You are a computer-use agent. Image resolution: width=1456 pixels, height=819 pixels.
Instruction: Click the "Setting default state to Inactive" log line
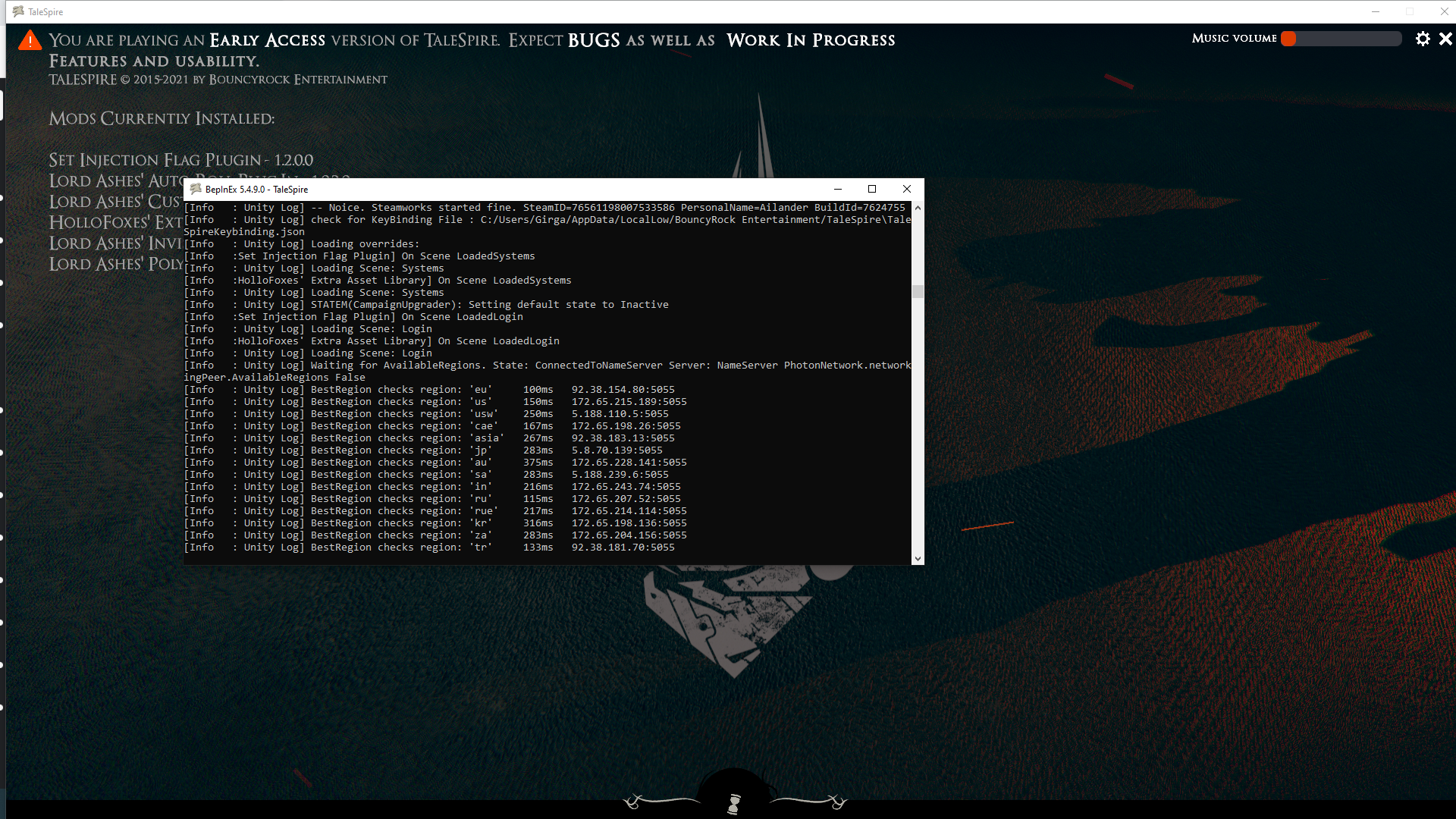pos(426,305)
